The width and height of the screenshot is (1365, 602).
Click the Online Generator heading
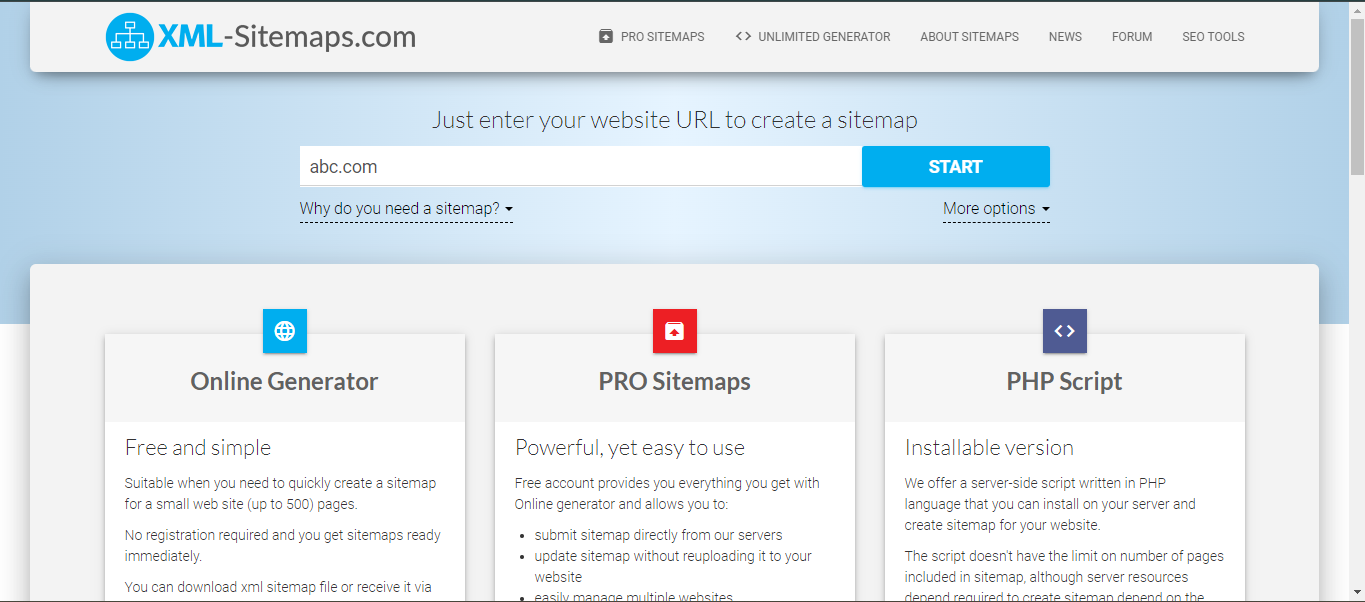[x=284, y=381]
